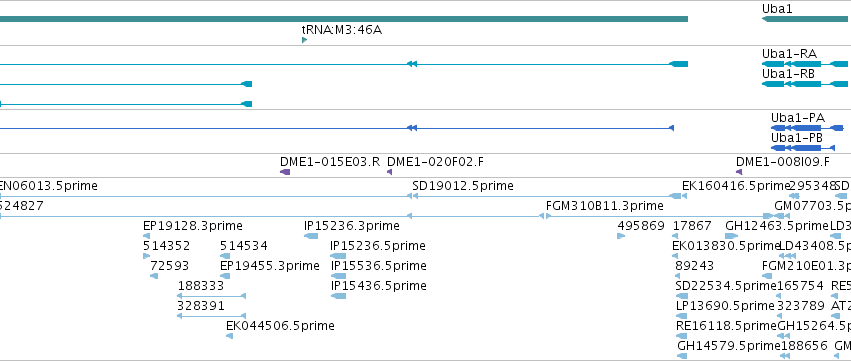
Task: Click the EK013830.5prime EST label
Action: [x=726, y=246]
